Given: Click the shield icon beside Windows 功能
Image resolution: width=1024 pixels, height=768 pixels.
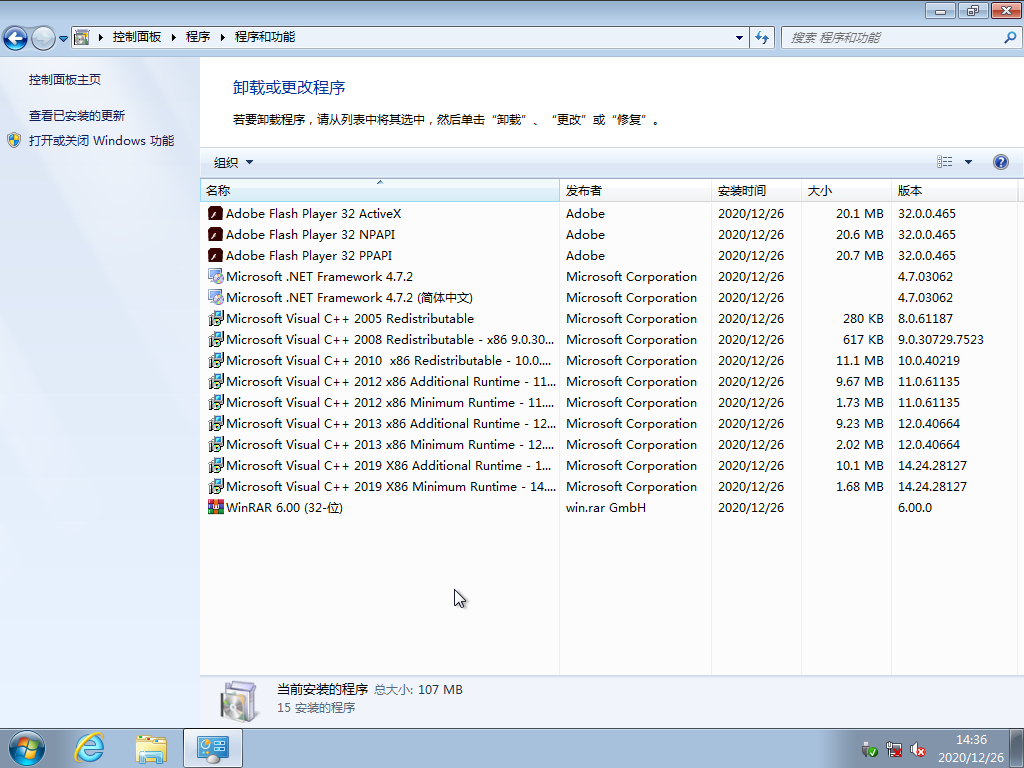Looking at the screenshot, I should tap(14, 140).
